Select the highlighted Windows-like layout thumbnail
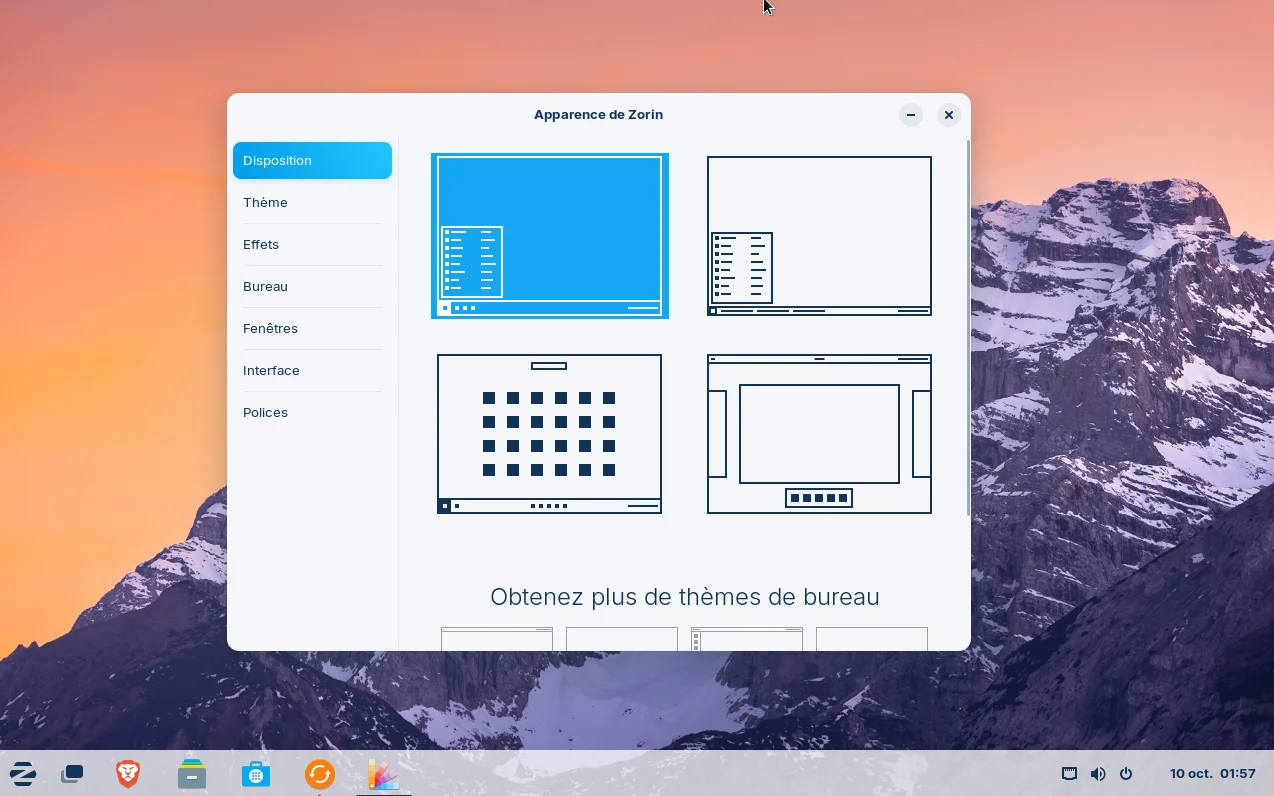Screen dimensions: 1274x796 pos(549,236)
